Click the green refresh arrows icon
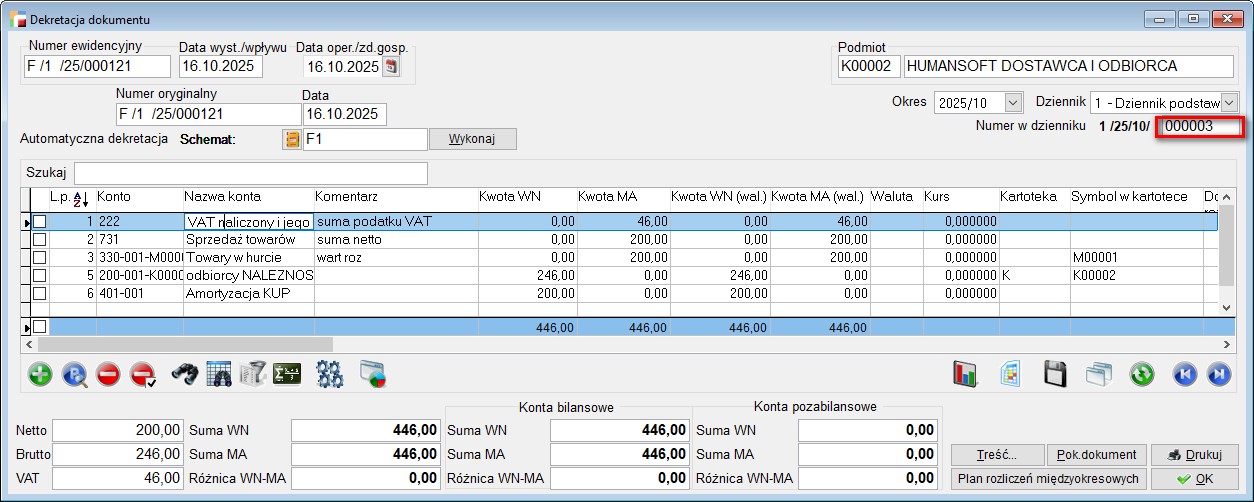This screenshot has height=502, width=1254. coord(1142,374)
